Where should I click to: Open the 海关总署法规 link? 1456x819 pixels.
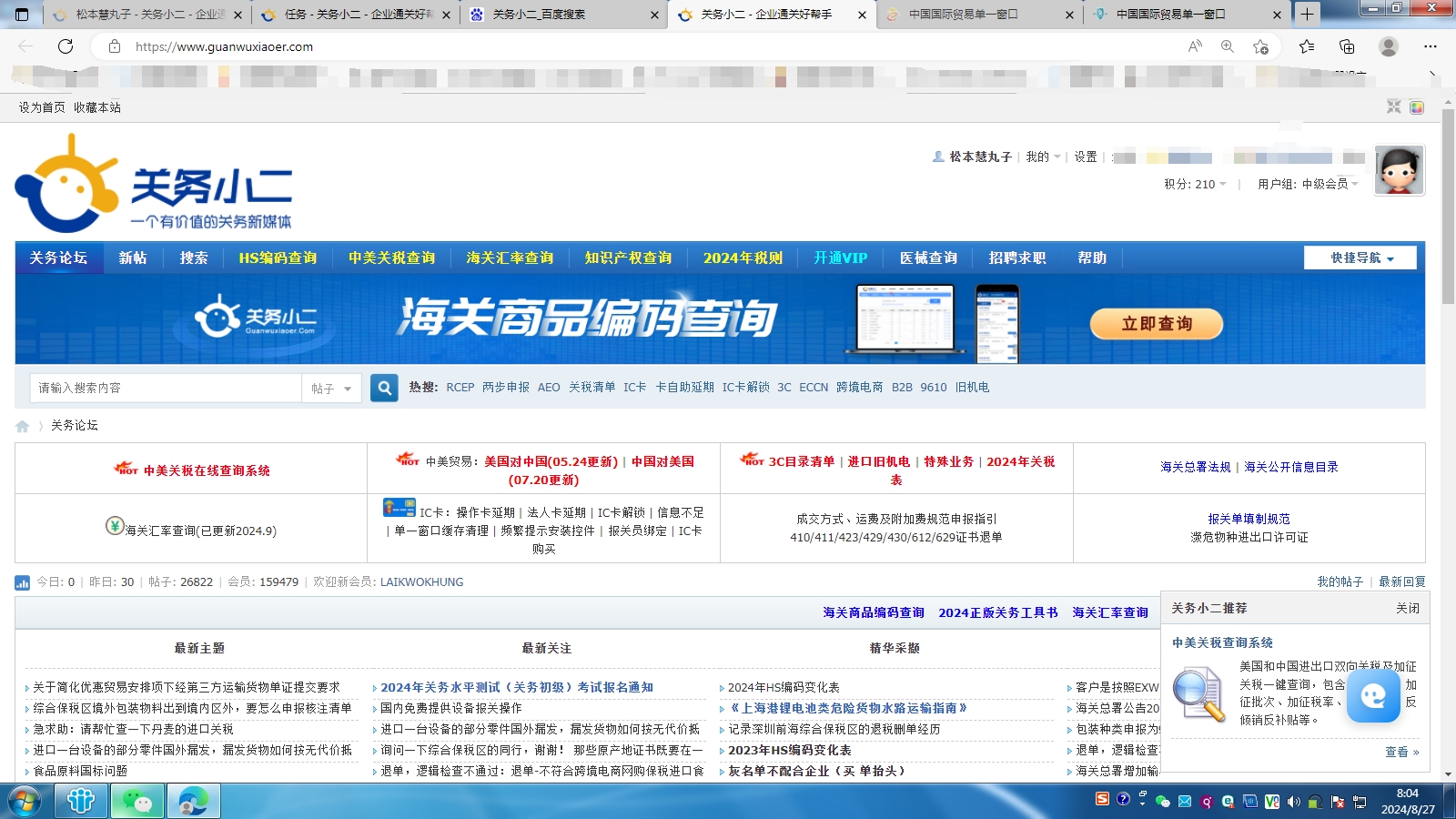(x=1195, y=467)
